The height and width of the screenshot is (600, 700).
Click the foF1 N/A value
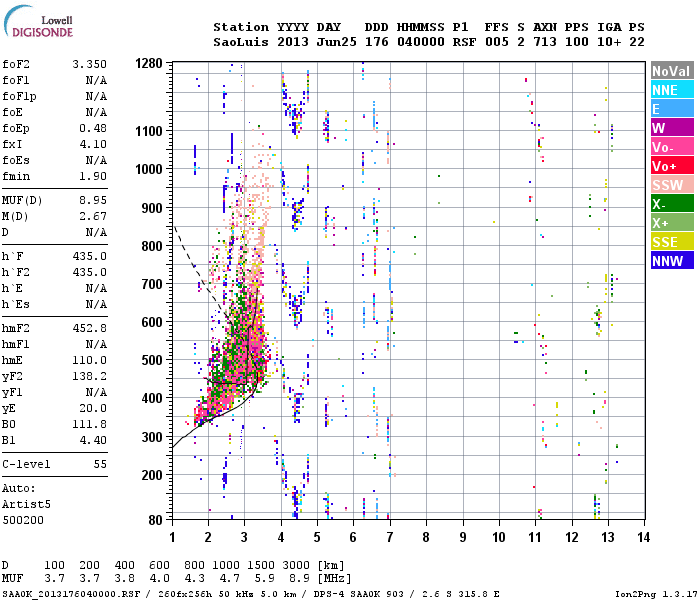[96, 80]
